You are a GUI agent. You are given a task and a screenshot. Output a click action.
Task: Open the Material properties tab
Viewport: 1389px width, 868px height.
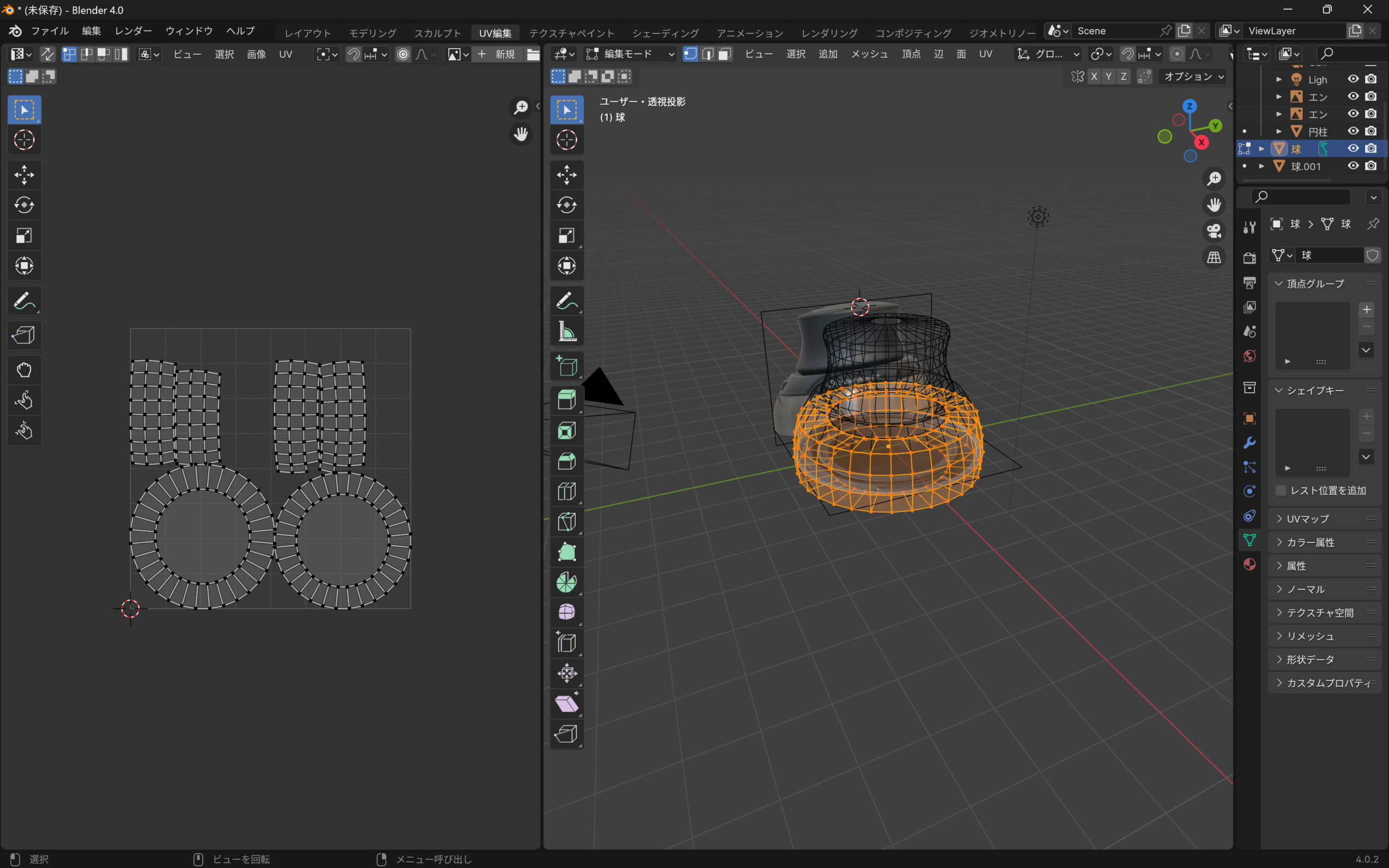(x=1249, y=564)
